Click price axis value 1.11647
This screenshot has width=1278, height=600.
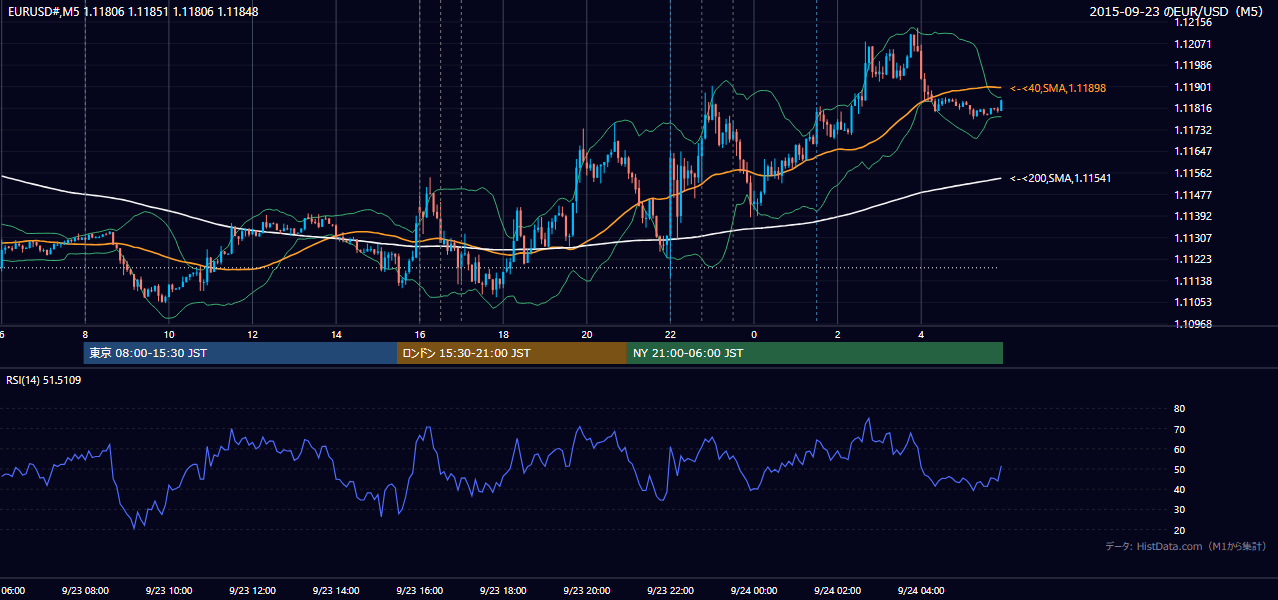click(x=1194, y=151)
